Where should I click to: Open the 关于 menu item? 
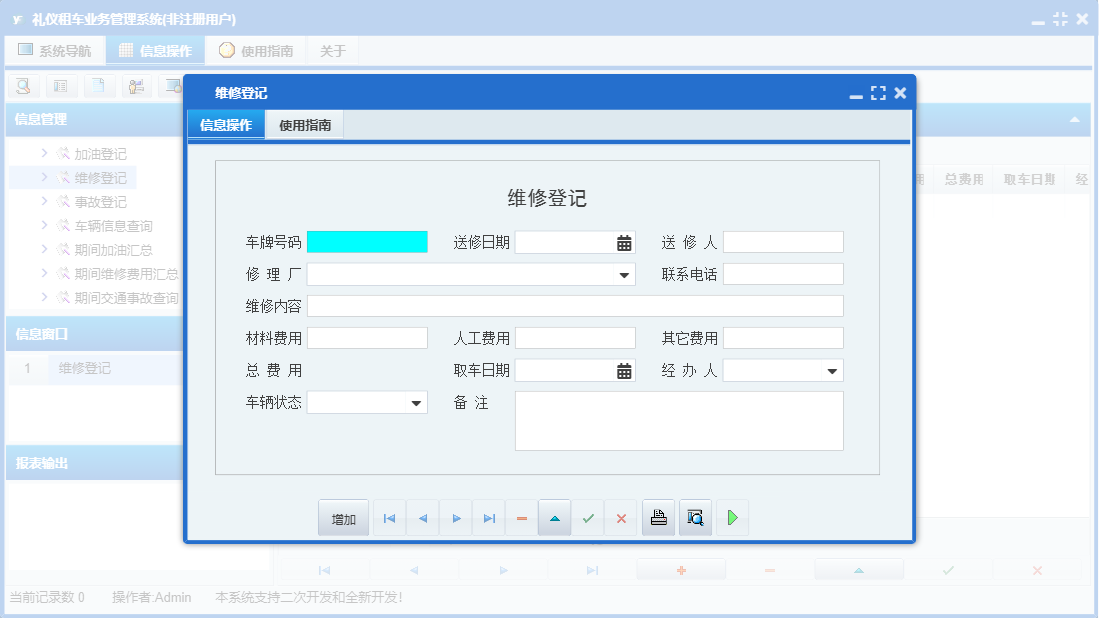coord(332,49)
